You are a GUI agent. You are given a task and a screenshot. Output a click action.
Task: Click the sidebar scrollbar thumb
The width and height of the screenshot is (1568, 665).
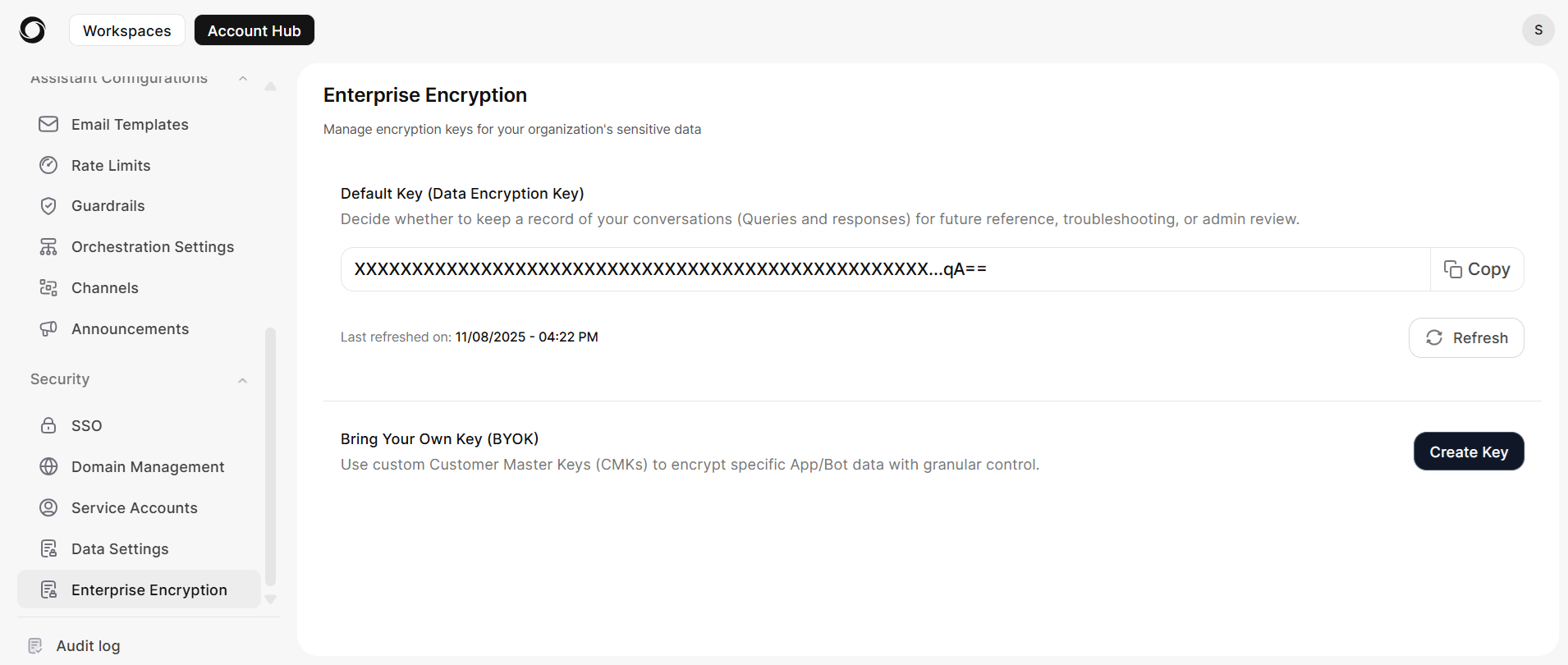click(270, 456)
